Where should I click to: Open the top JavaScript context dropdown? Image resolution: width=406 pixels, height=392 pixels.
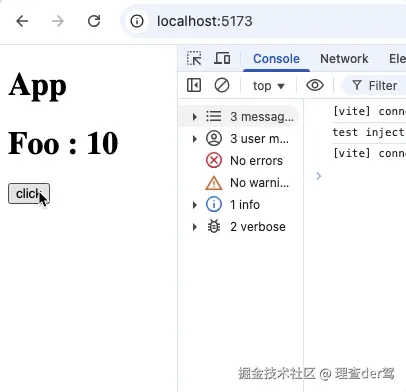(x=268, y=86)
